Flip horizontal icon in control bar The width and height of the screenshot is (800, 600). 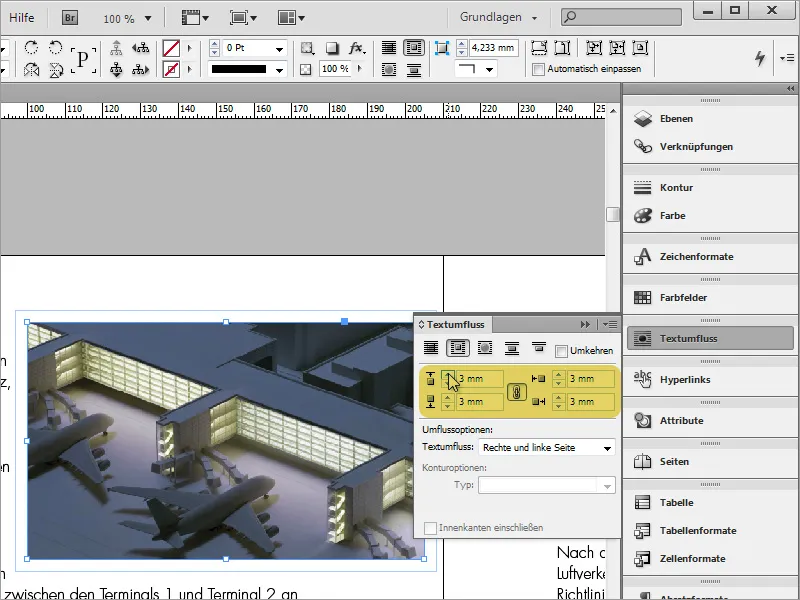pyautogui.click(x=31, y=69)
